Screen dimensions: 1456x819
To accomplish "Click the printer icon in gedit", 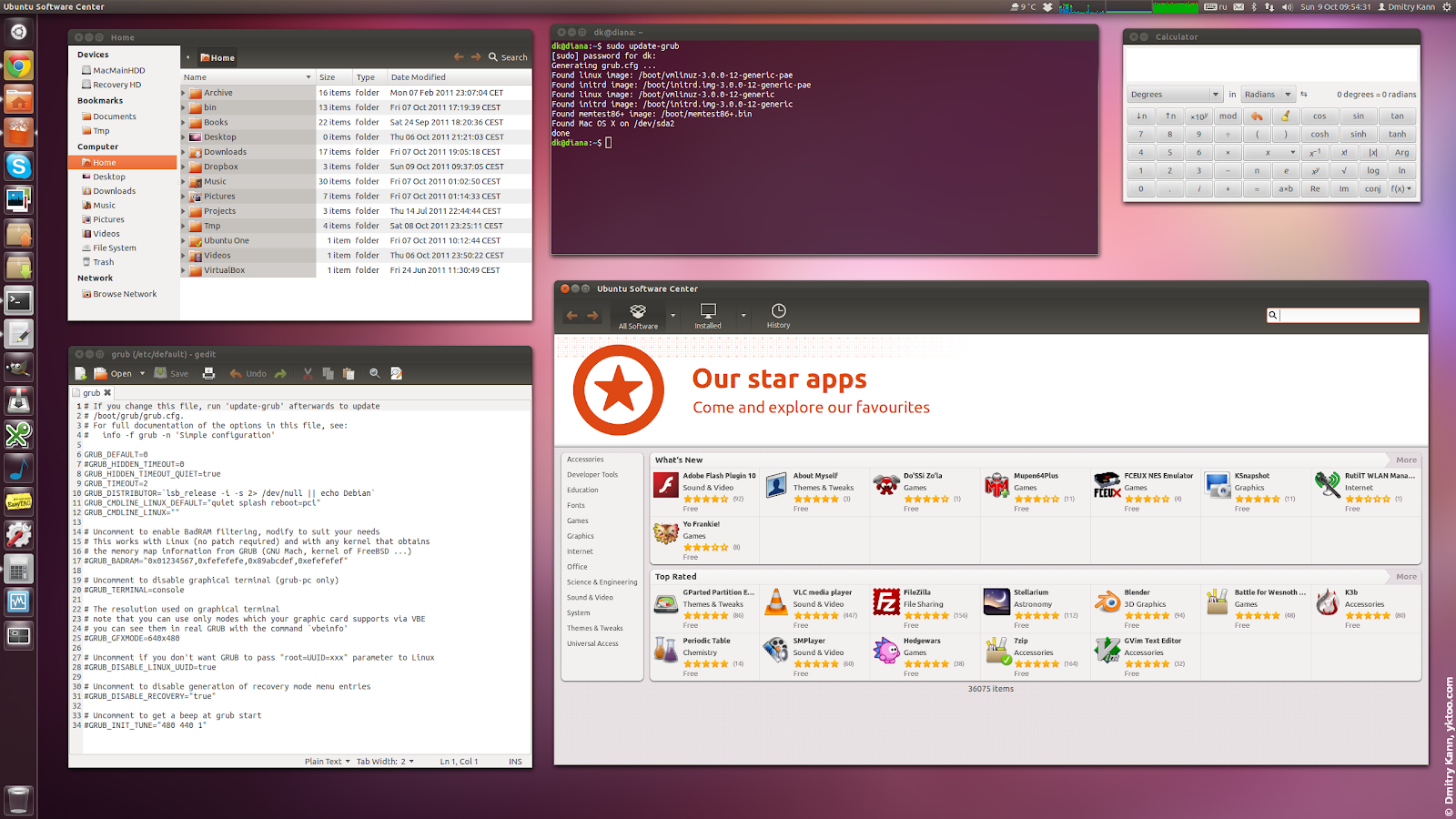I will (208, 373).
